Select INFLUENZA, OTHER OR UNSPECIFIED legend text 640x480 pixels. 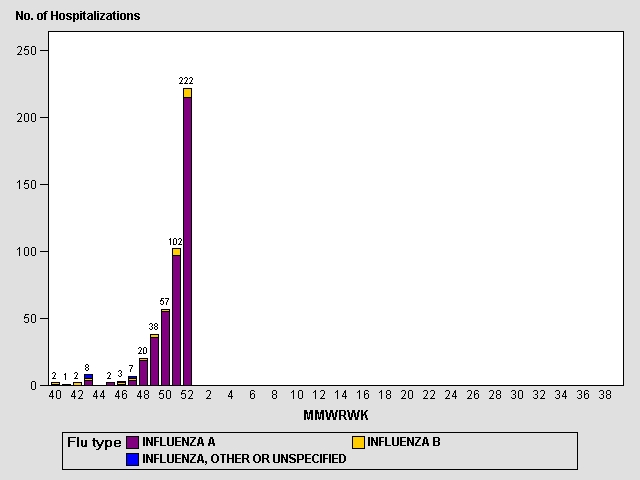click(244, 459)
